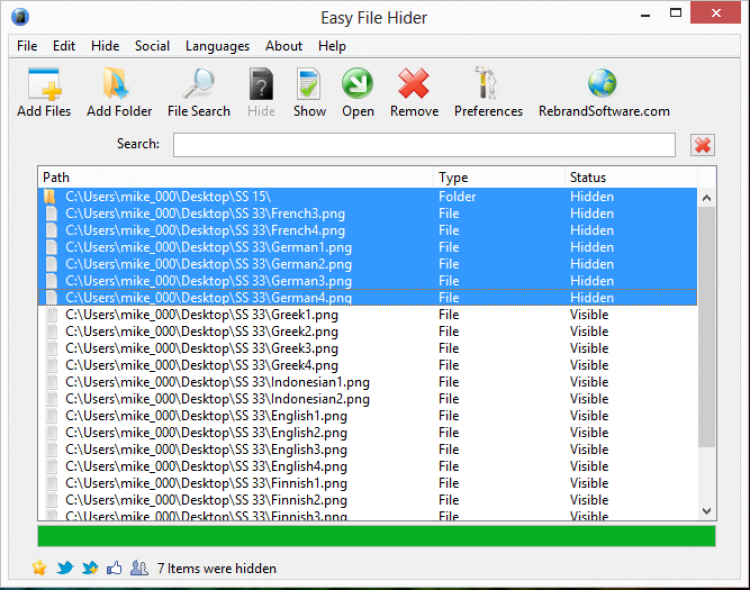Close the Easy File Hider window

tap(716, 13)
